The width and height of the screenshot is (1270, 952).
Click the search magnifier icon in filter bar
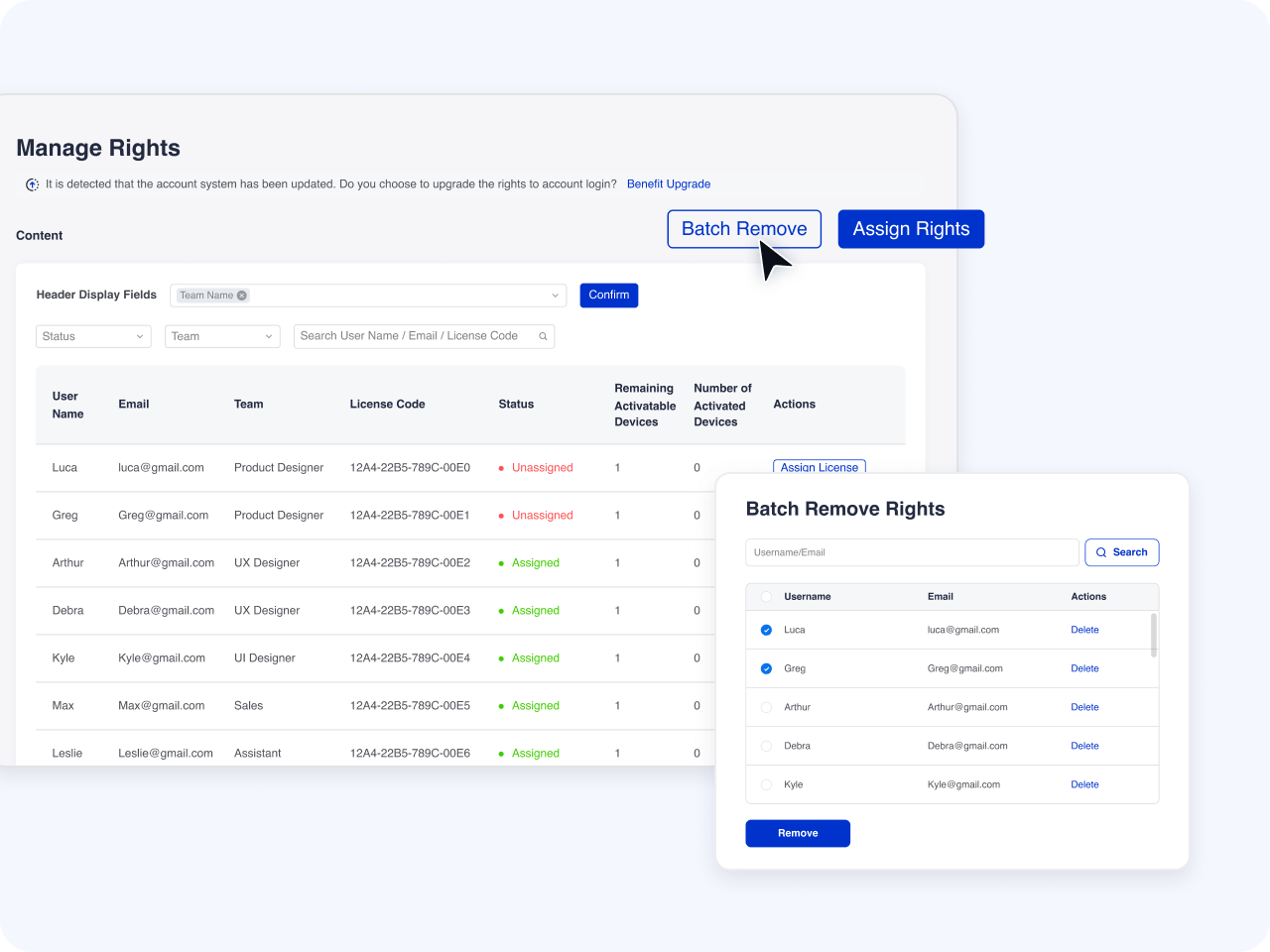pos(543,336)
